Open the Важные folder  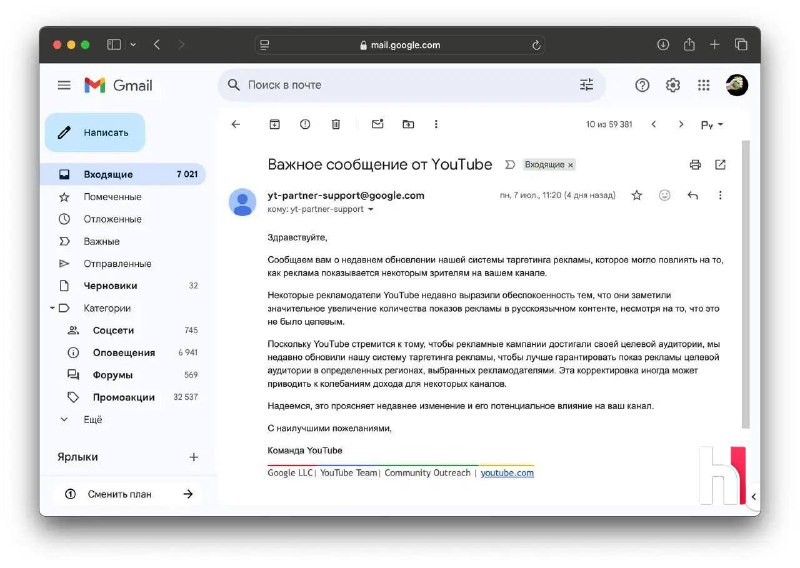[x=123, y=241]
